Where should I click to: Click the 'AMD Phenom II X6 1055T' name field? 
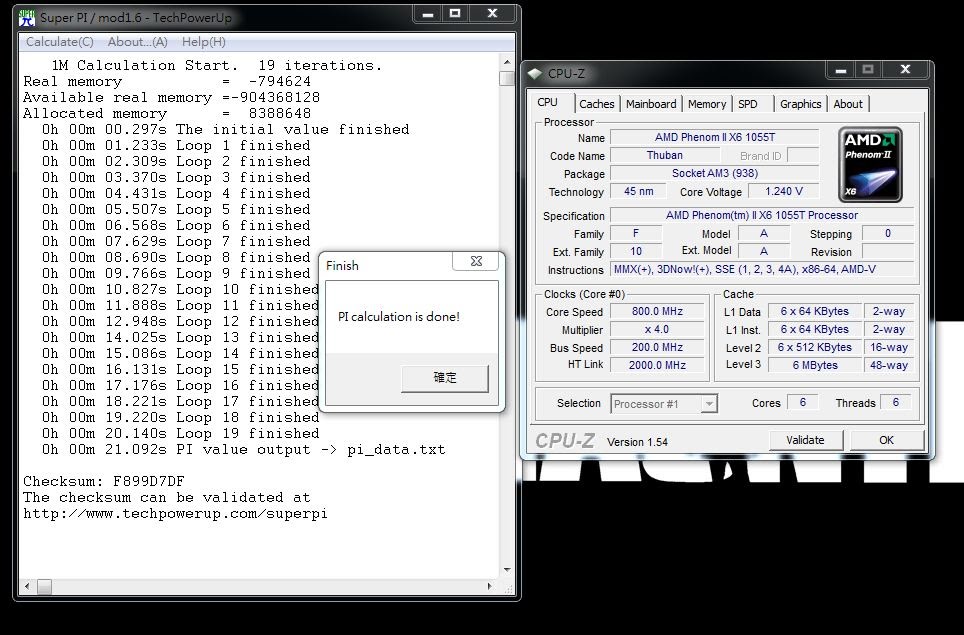714,138
